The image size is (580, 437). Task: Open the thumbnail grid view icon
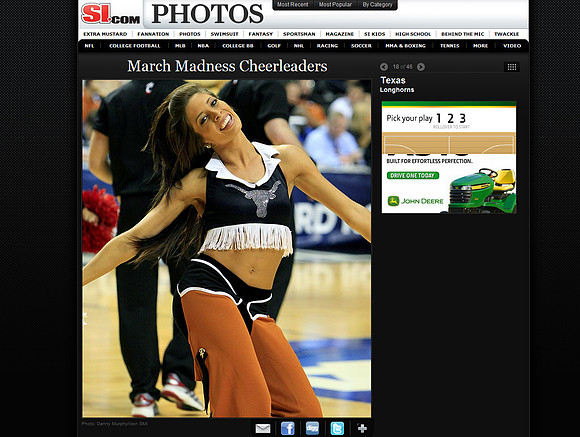click(512, 67)
